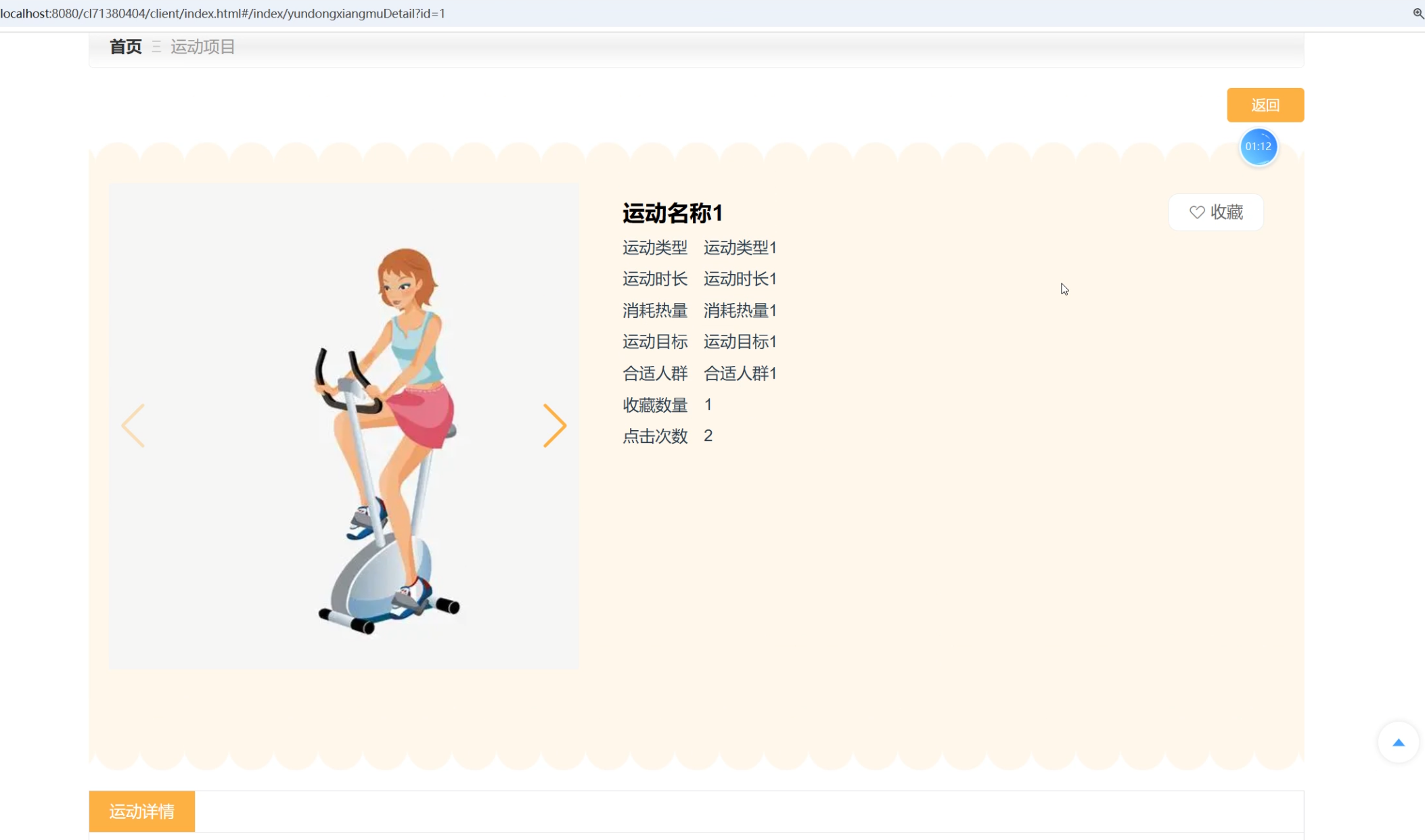Click the 合适人群 label

(655, 373)
